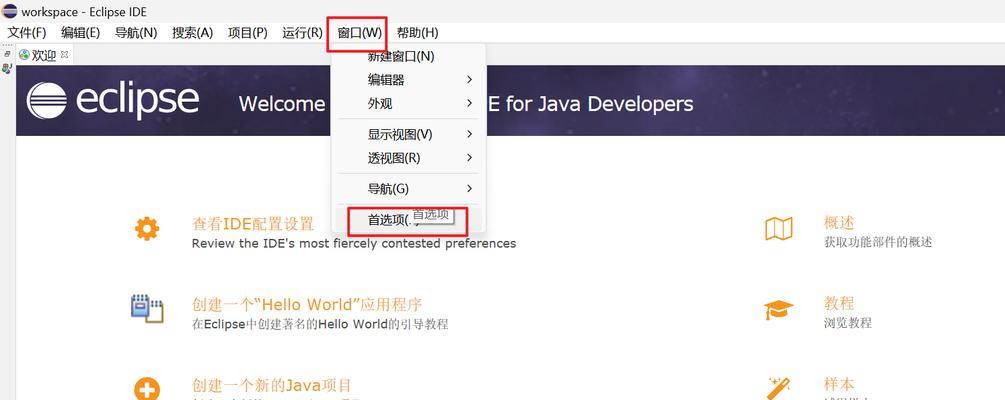Screen dimensions: 1005x400
Task: Open the 帮助(H) menu
Action: tap(417, 33)
